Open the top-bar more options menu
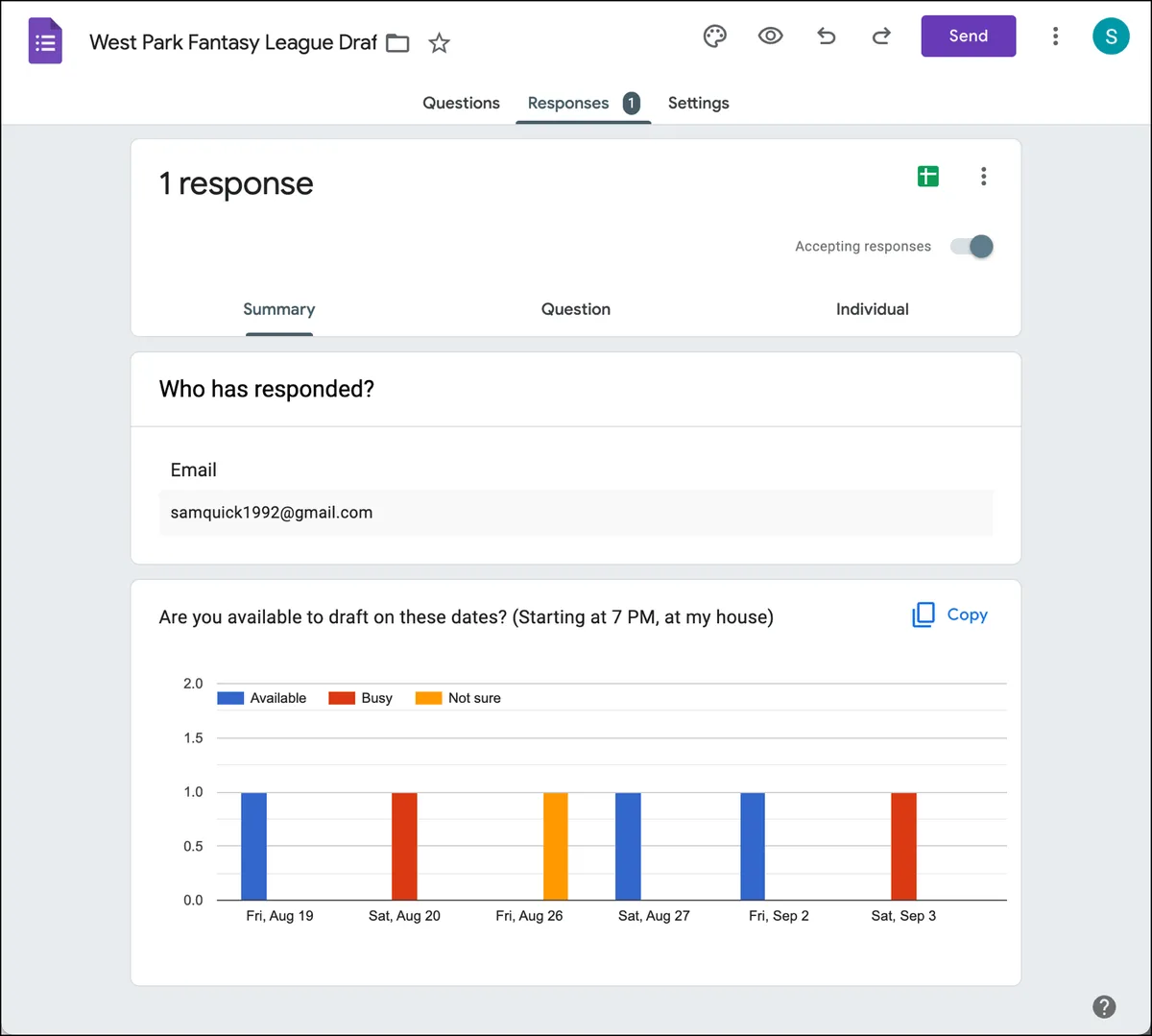 coord(1055,36)
